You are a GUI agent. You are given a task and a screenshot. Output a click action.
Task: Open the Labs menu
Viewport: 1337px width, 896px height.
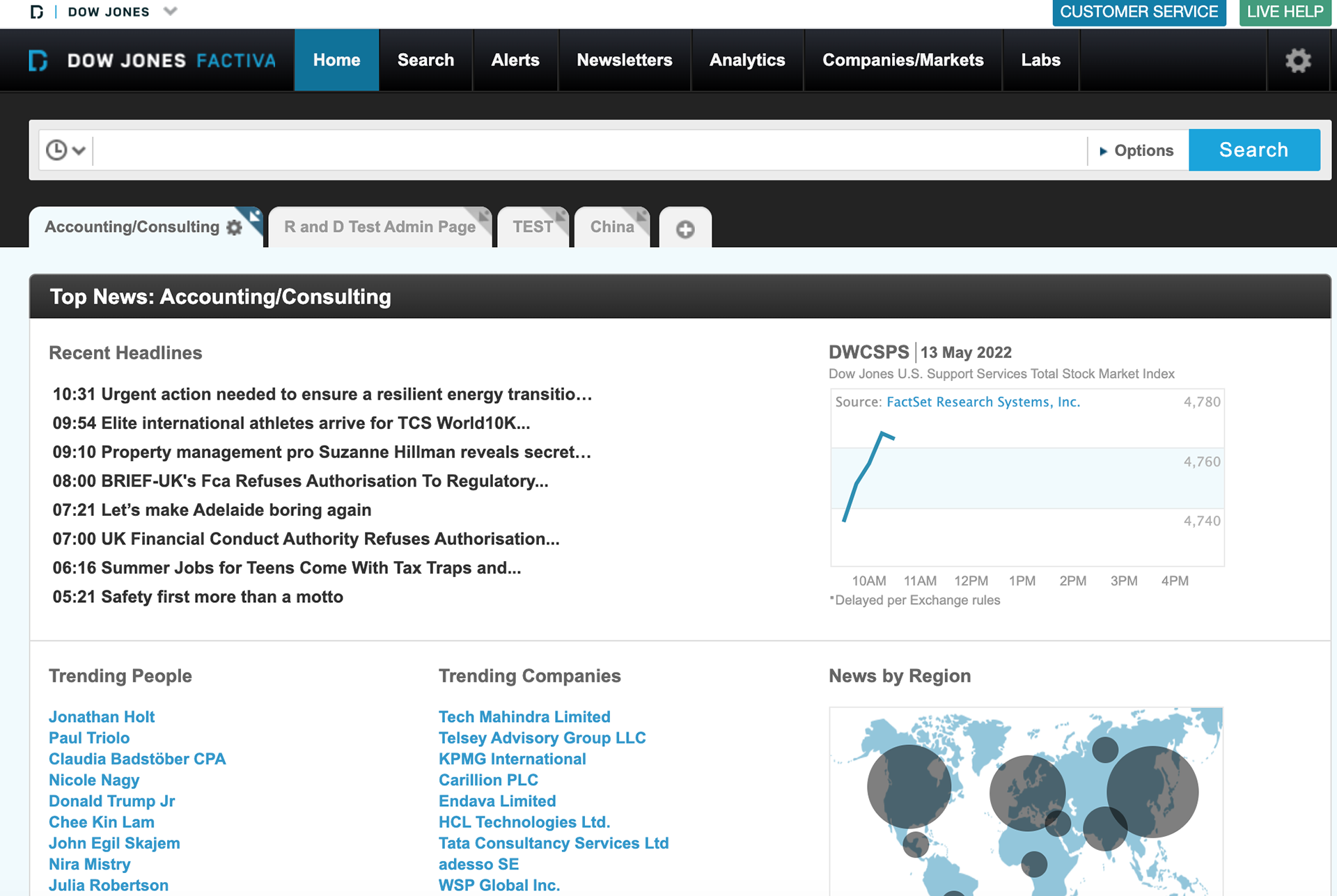1041,60
